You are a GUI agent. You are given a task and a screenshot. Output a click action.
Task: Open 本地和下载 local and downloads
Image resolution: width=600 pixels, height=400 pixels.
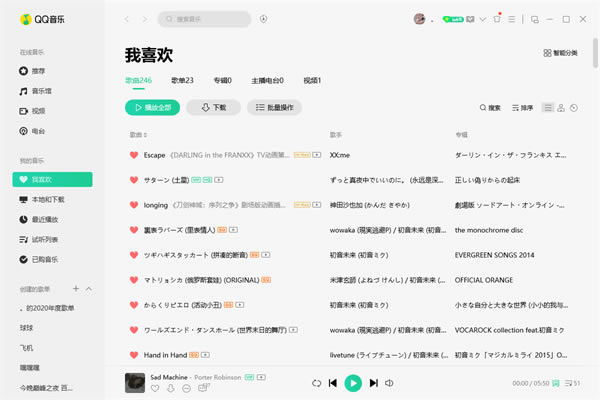point(42,199)
